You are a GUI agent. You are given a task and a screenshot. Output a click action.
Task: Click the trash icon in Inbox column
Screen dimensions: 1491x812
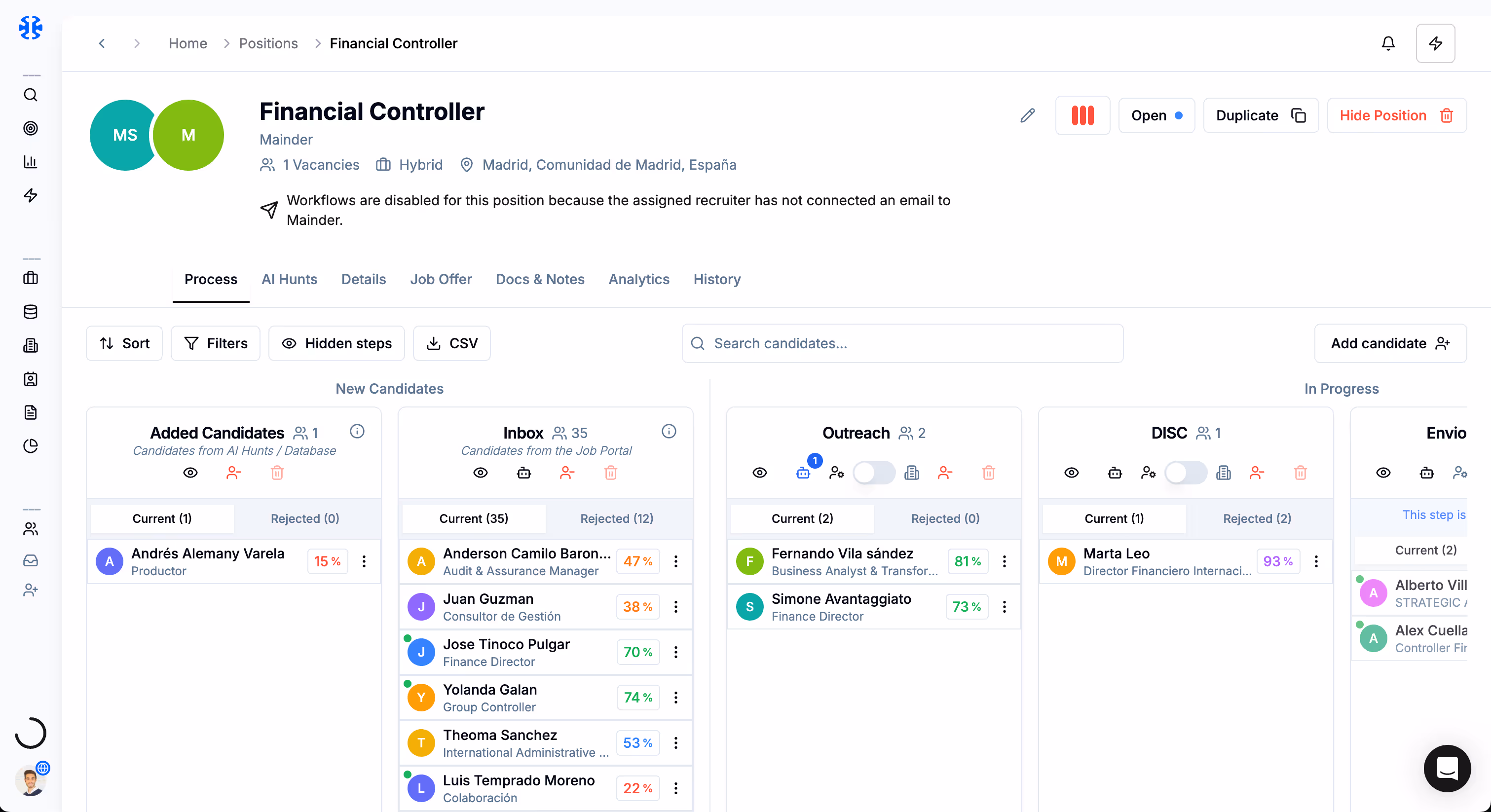[610, 473]
